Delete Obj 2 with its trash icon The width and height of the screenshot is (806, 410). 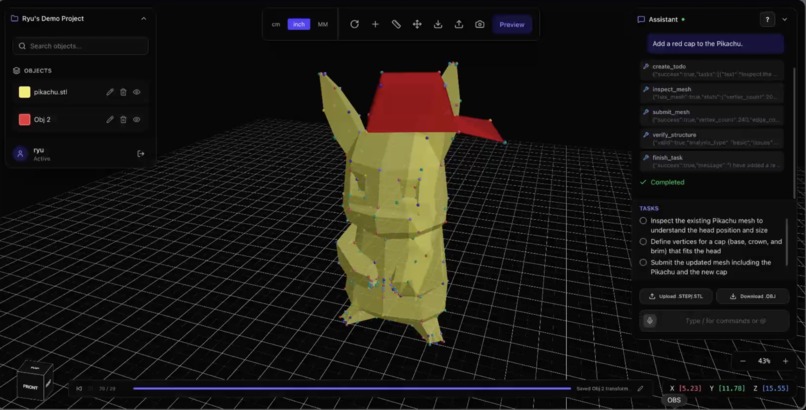pyautogui.click(x=123, y=119)
